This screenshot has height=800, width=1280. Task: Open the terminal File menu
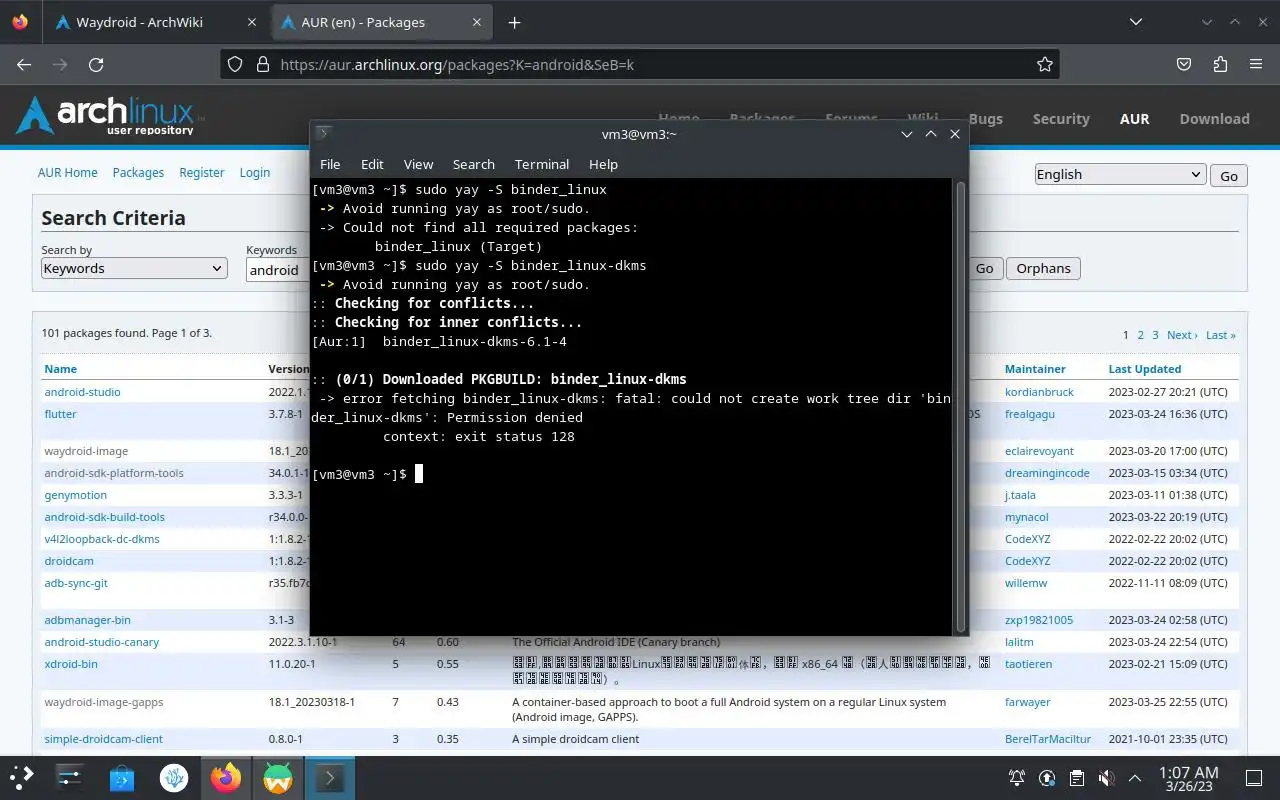[330, 164]
